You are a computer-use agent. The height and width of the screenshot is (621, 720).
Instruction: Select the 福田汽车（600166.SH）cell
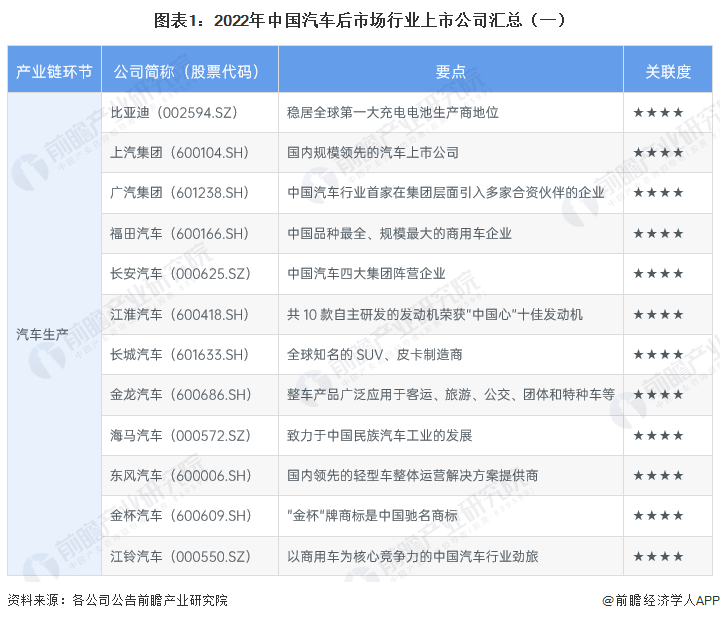190,233
